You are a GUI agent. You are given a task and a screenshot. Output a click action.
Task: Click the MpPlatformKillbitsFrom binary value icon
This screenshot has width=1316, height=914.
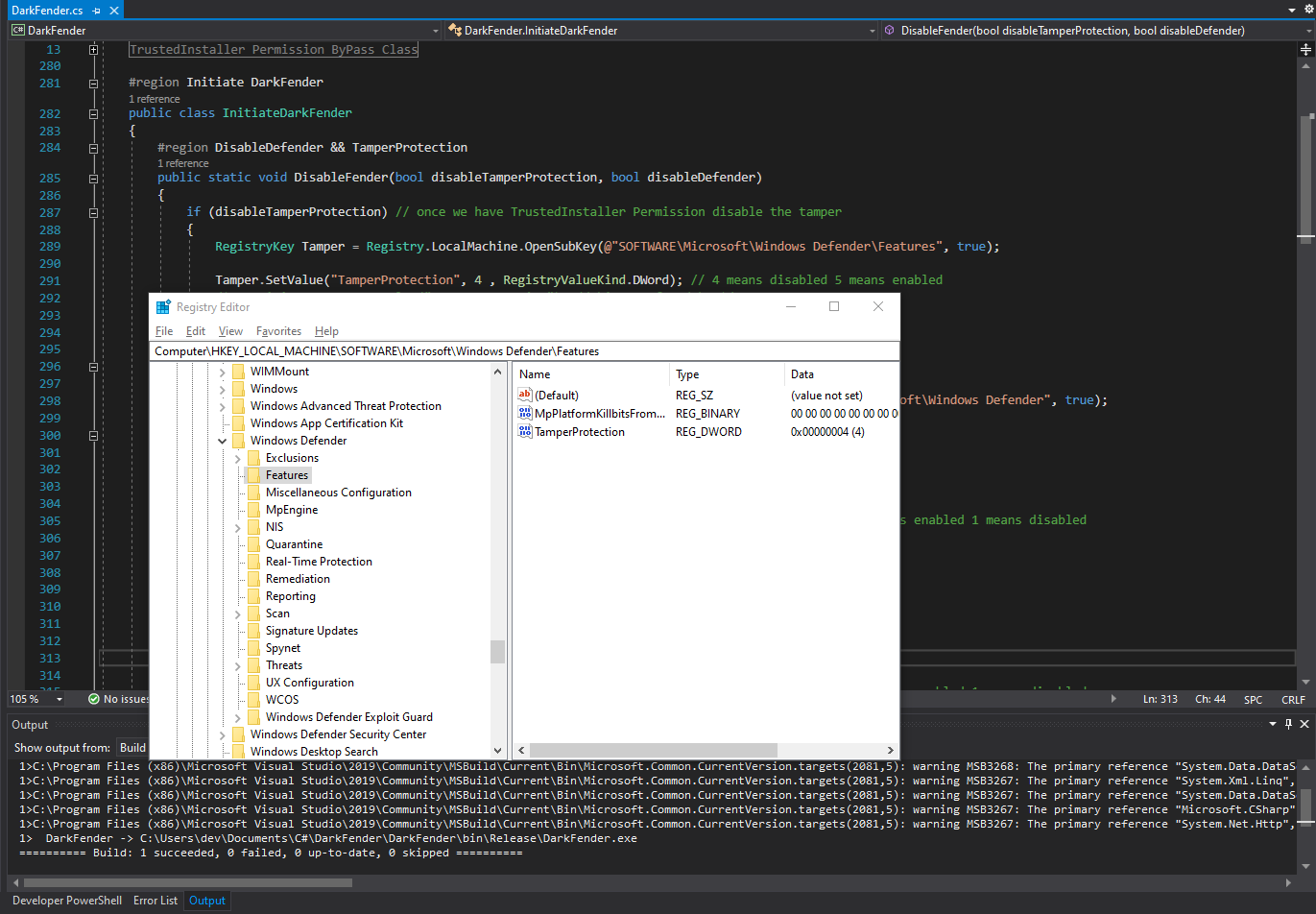click(x=525, y=413)
